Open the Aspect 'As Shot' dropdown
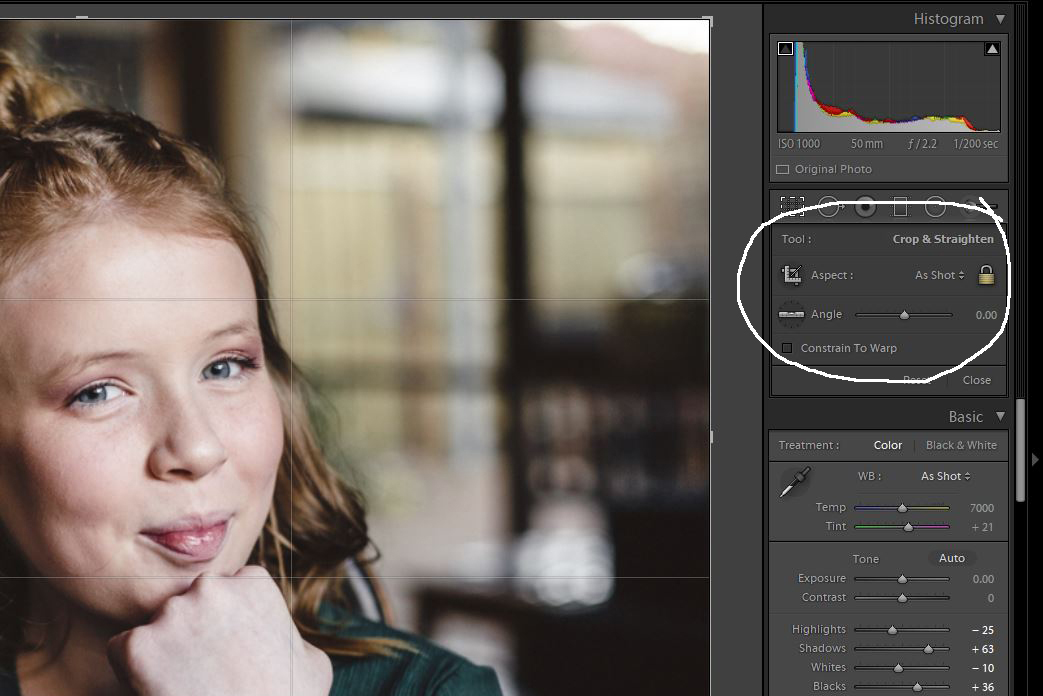Screen dimensions: 1043x696 [x=939, y=275]
